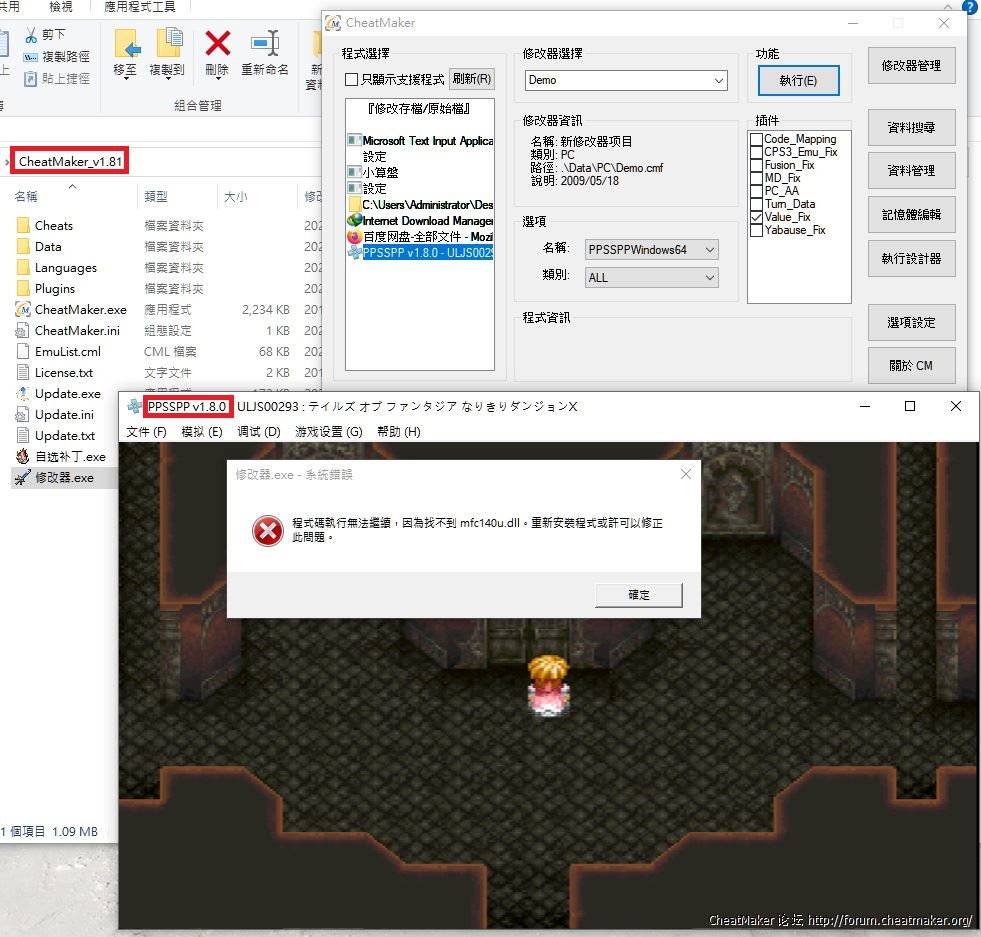
Task: Open the 文件 (F) menu in PPSSPP
Action: pyautogui.click(x=146, y=432)
